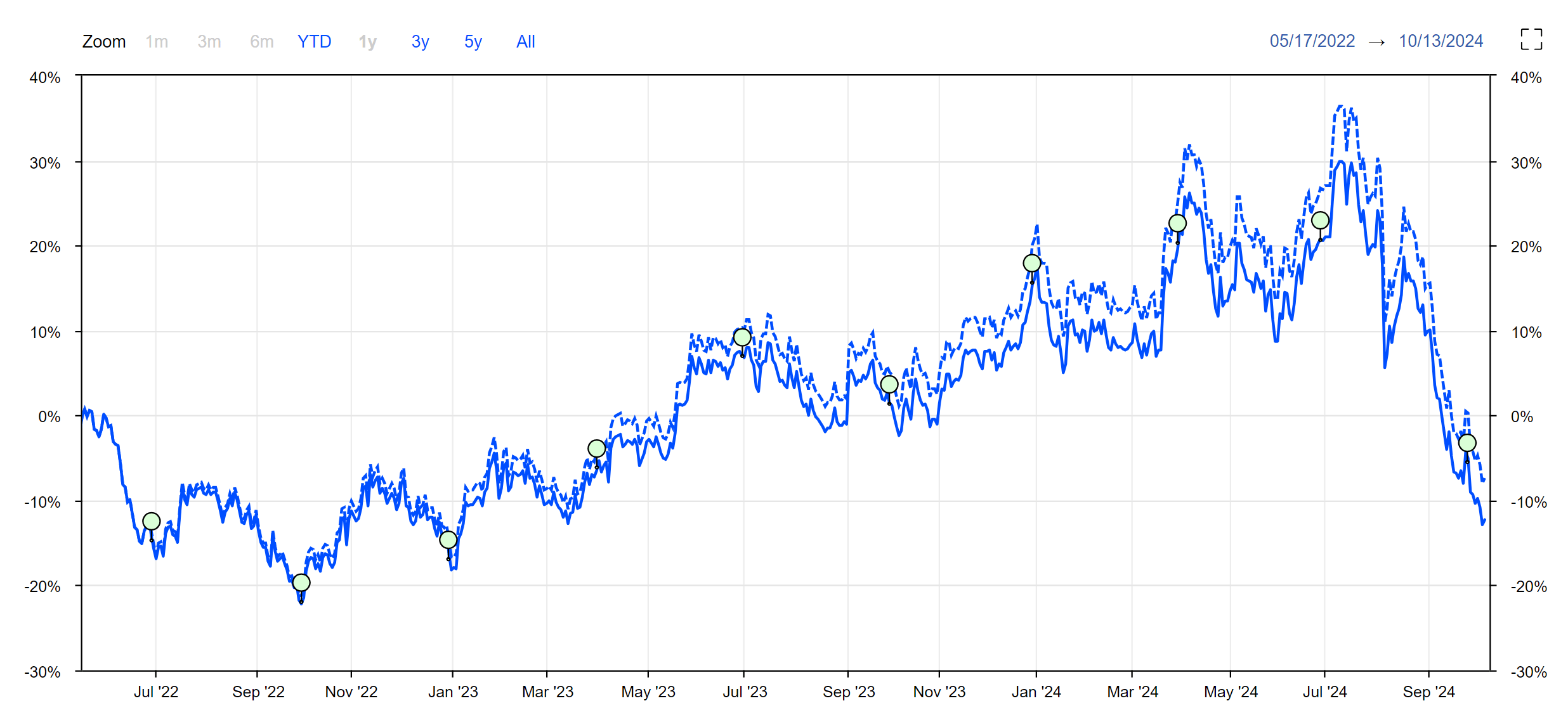
Task: Select the 1y range tab
Action: pos(367,41)
